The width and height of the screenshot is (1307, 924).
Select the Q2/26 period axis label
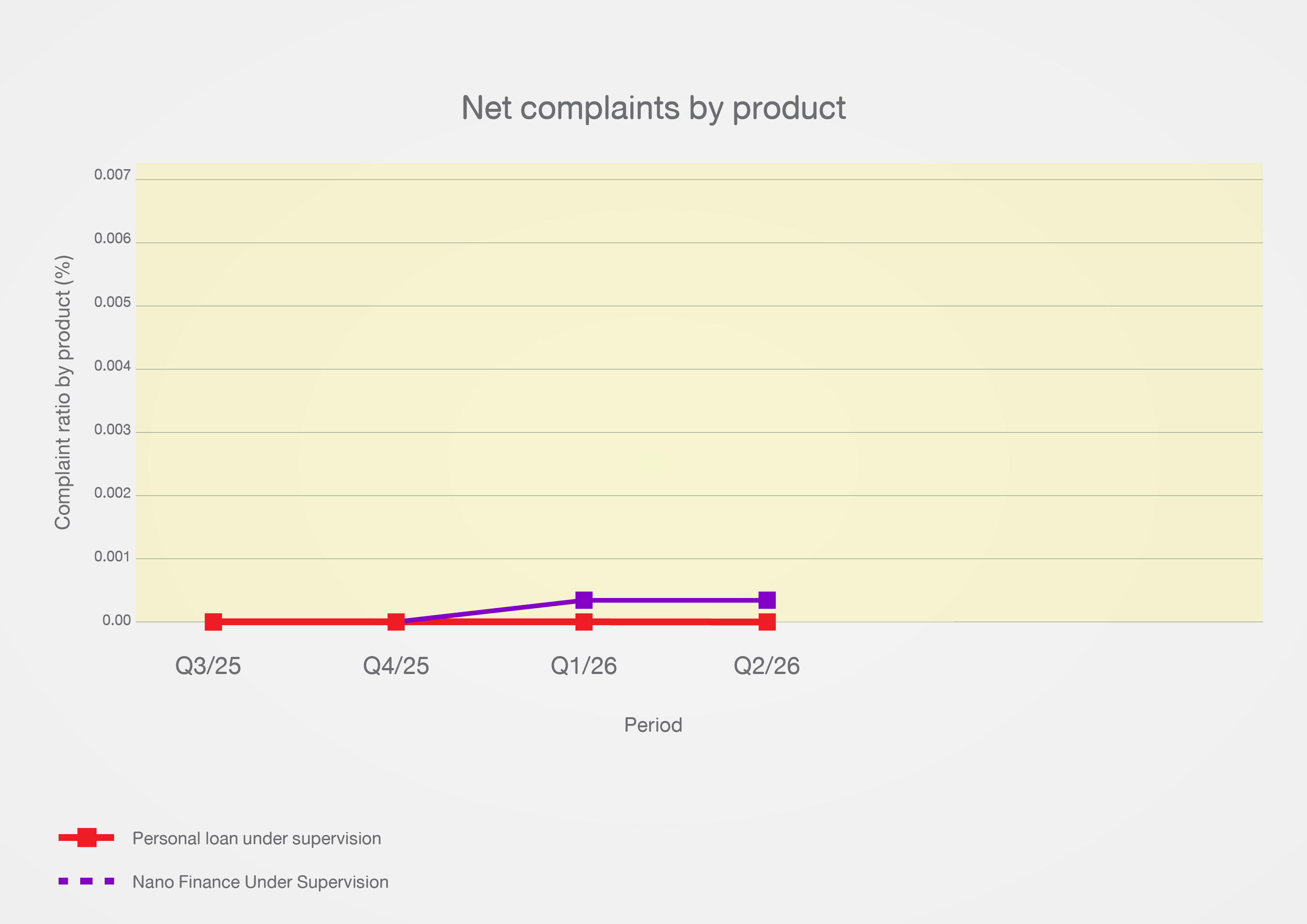[x=767, y=666]
